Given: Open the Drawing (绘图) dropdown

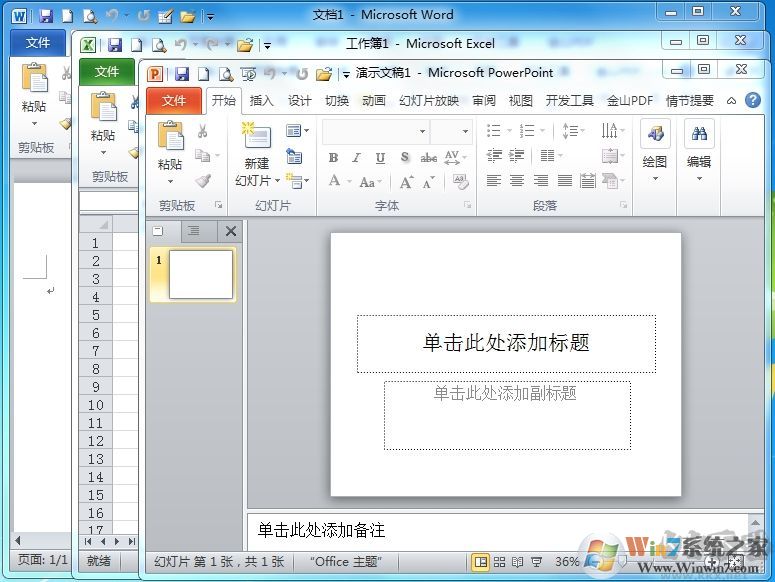Looking at the screenshot, I should [x=655, y=179].
